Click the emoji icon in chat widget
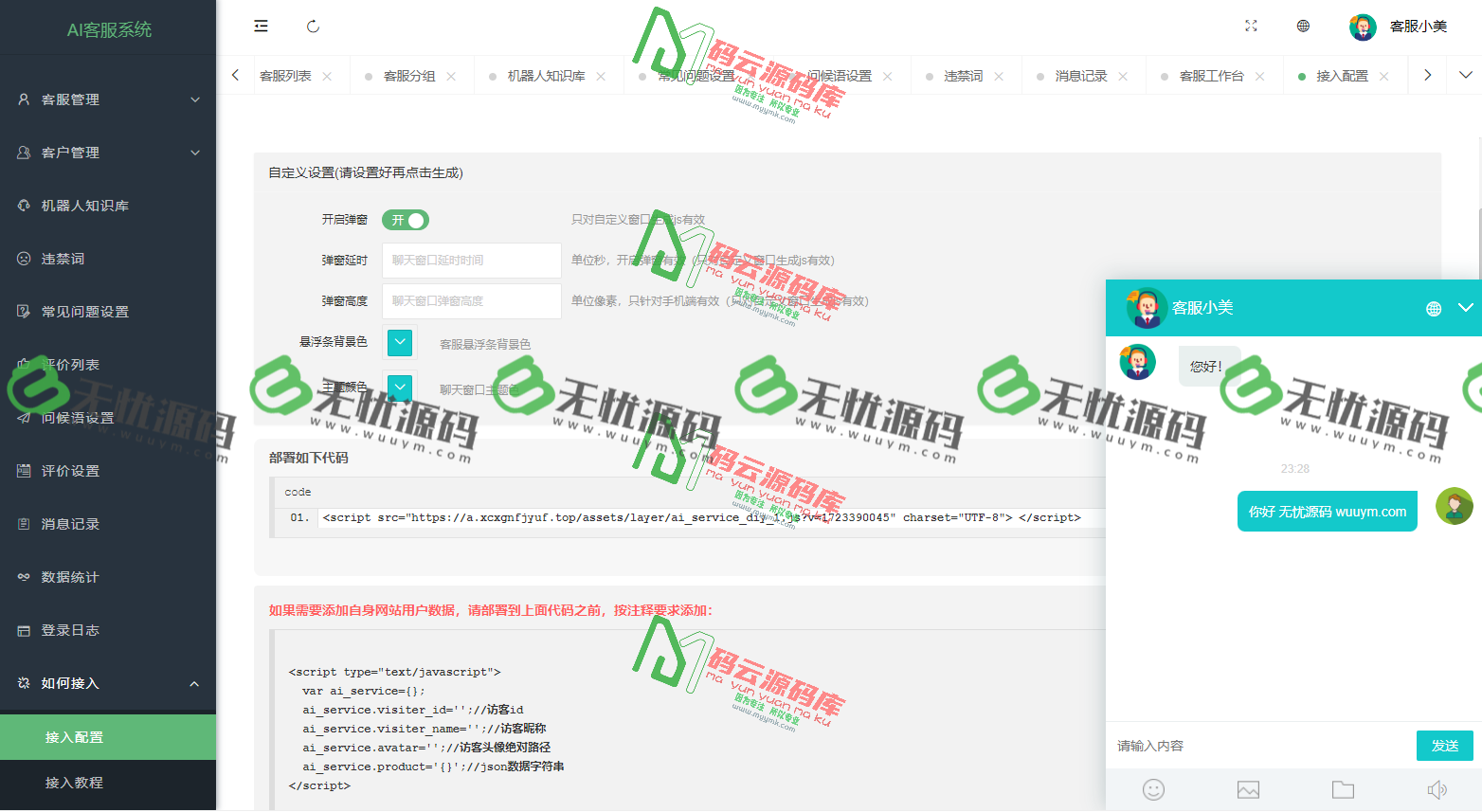This screenshot has height=812, width=1482. [1152, 789]
